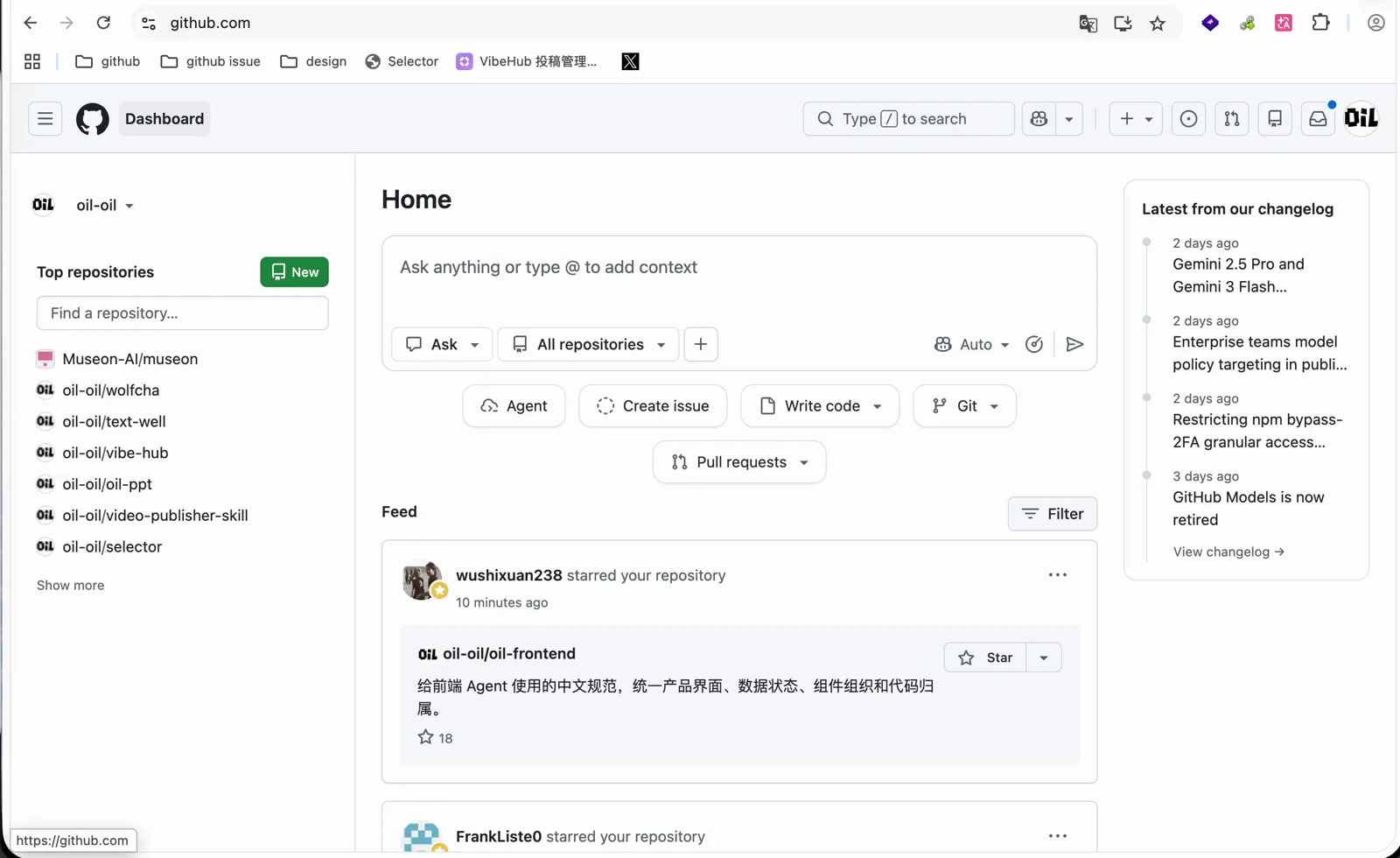Click the Dashboard header label
1400x858 pixels.
coord(164,119)
